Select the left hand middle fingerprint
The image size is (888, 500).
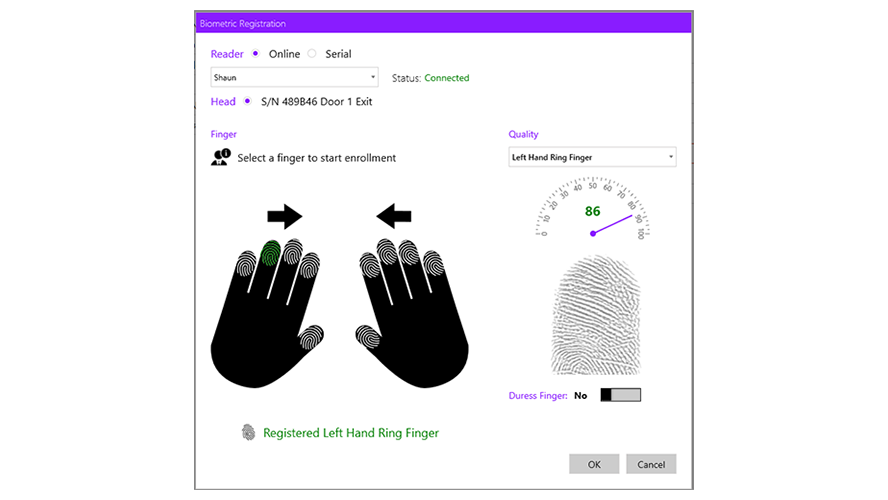click(293, 251)
